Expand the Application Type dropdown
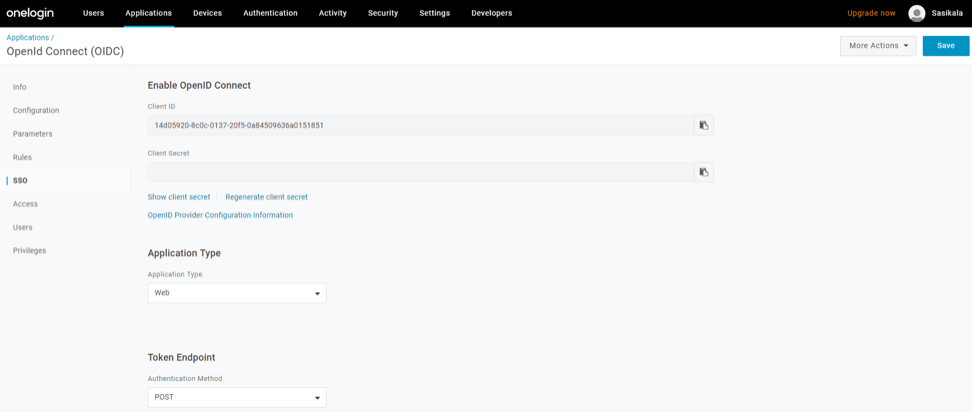Screen dimensions: 972x412 [x=237, y=293]
